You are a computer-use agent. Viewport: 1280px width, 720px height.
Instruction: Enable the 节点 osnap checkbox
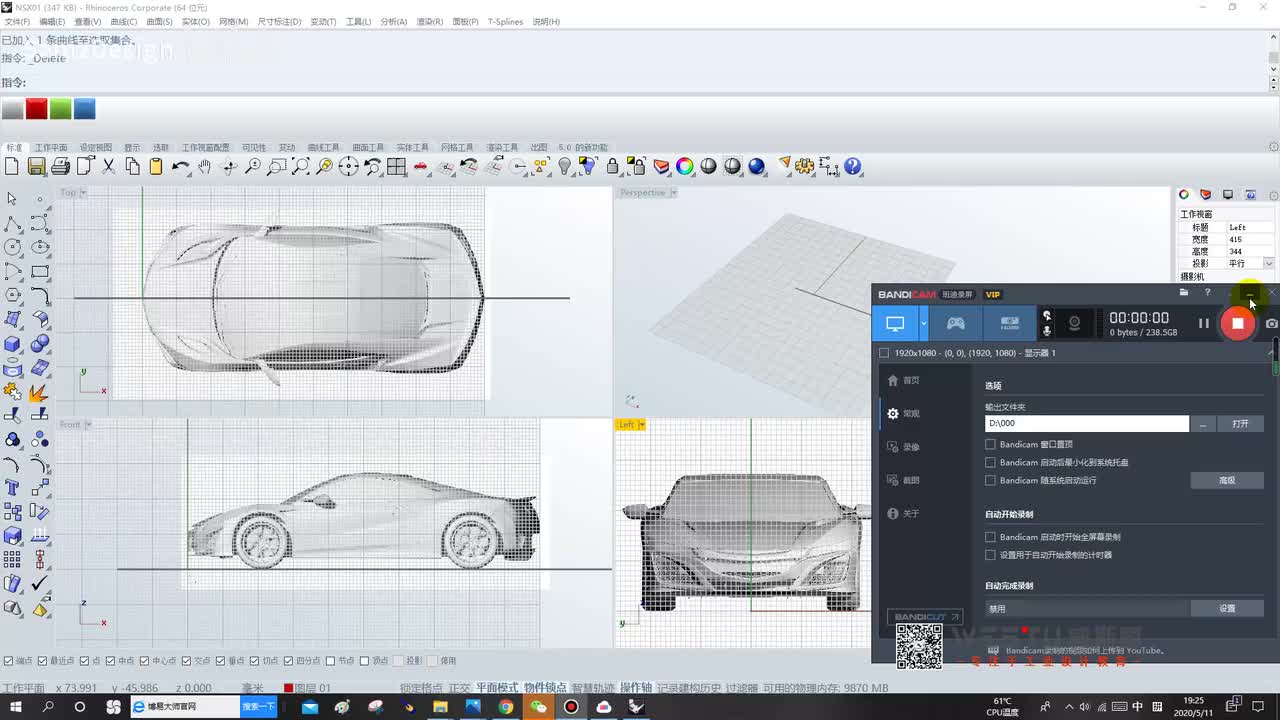(x=331, y=661)
